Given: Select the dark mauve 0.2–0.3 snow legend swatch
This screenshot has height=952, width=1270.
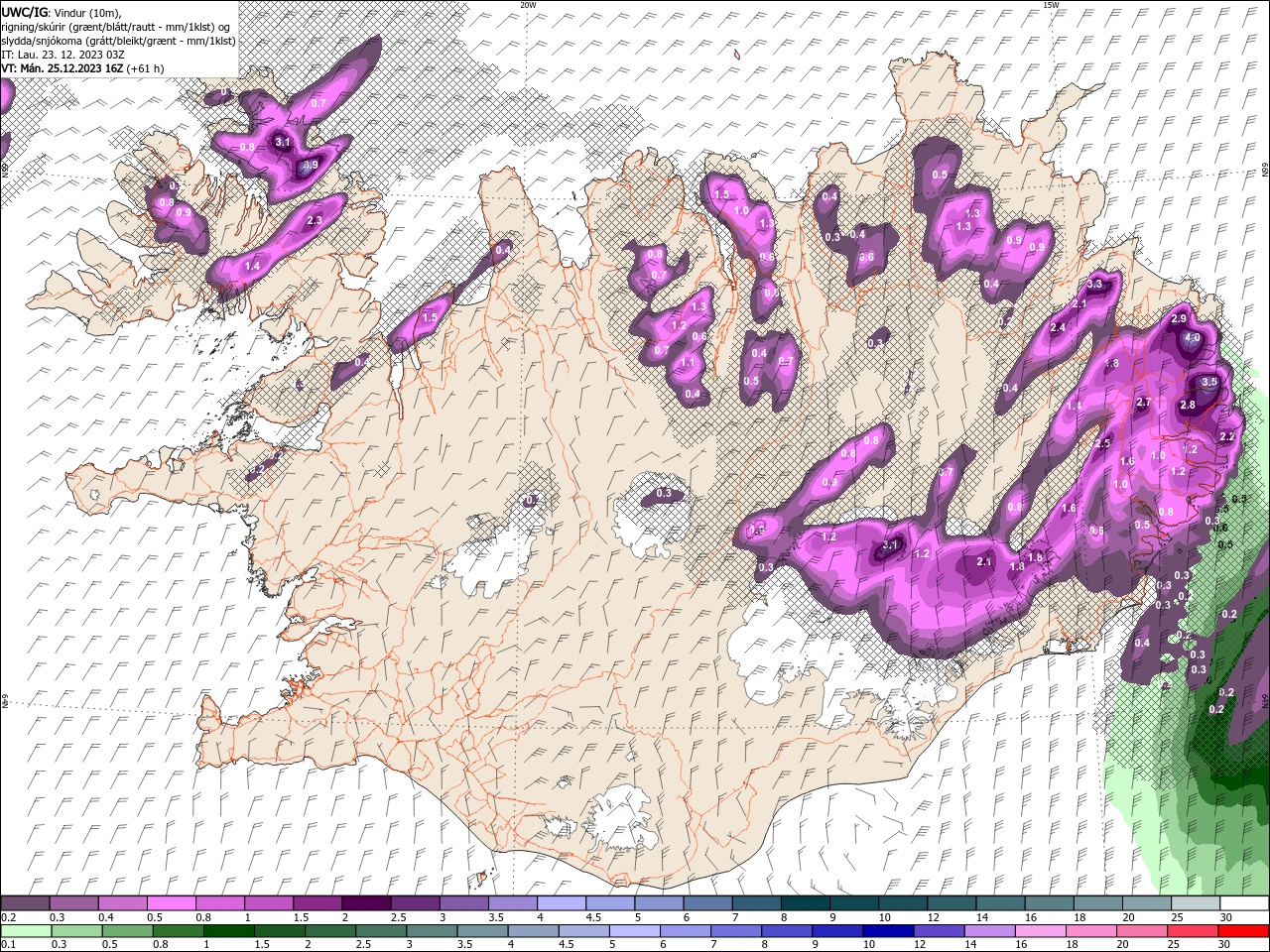Looking at the screenshot, I should point(25,903).
